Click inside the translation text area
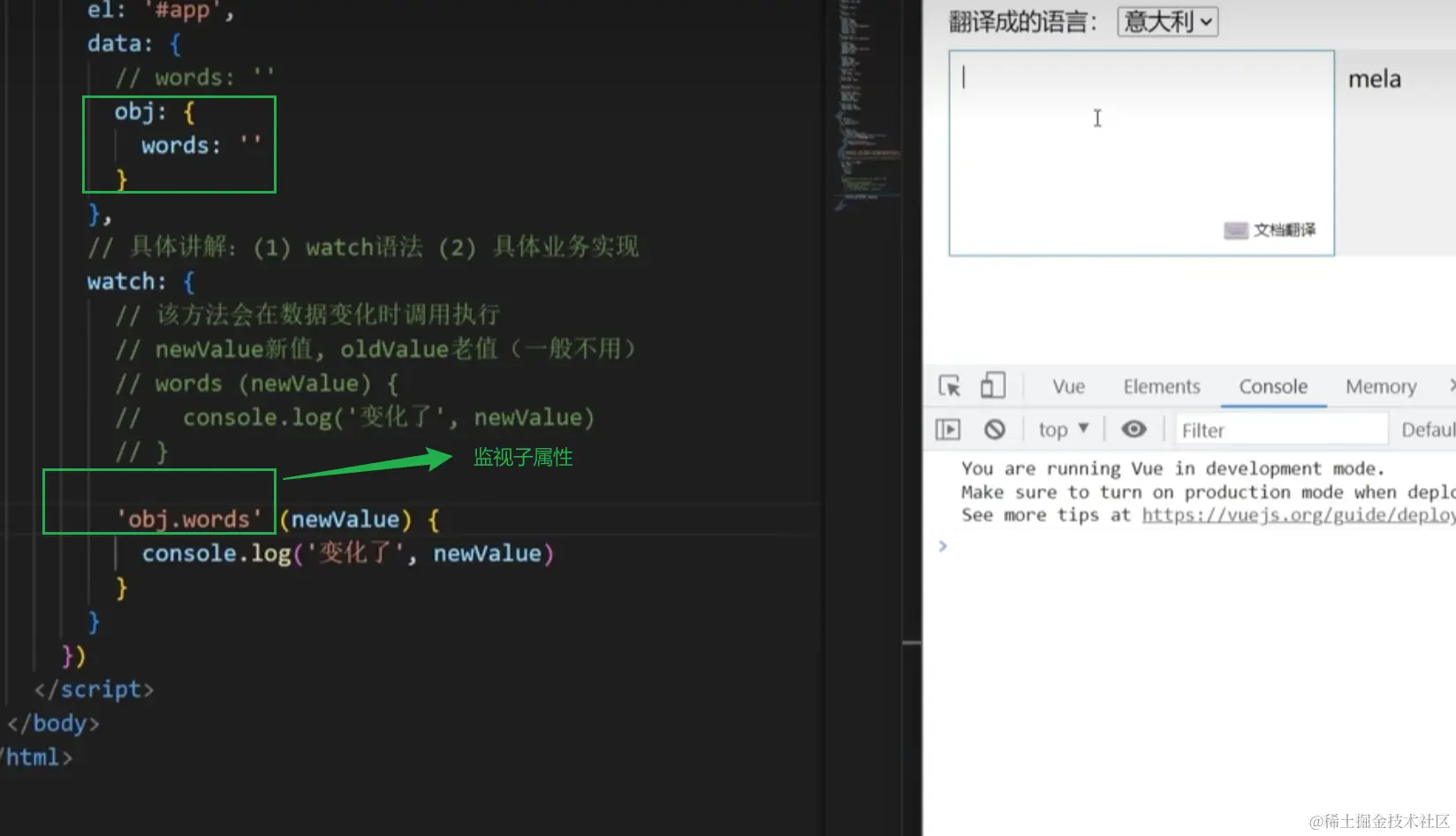The image size is (1456, 836). [1141, 153]
